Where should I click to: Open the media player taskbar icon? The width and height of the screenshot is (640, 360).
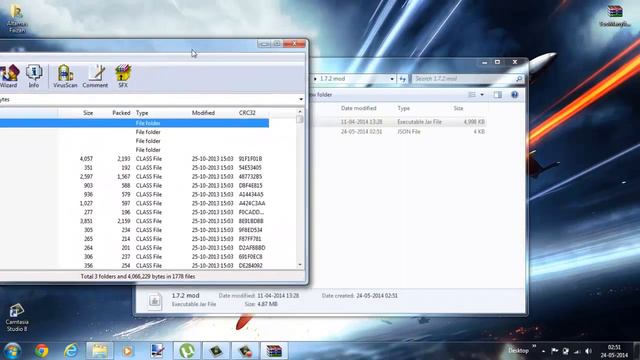coord(128,351)
